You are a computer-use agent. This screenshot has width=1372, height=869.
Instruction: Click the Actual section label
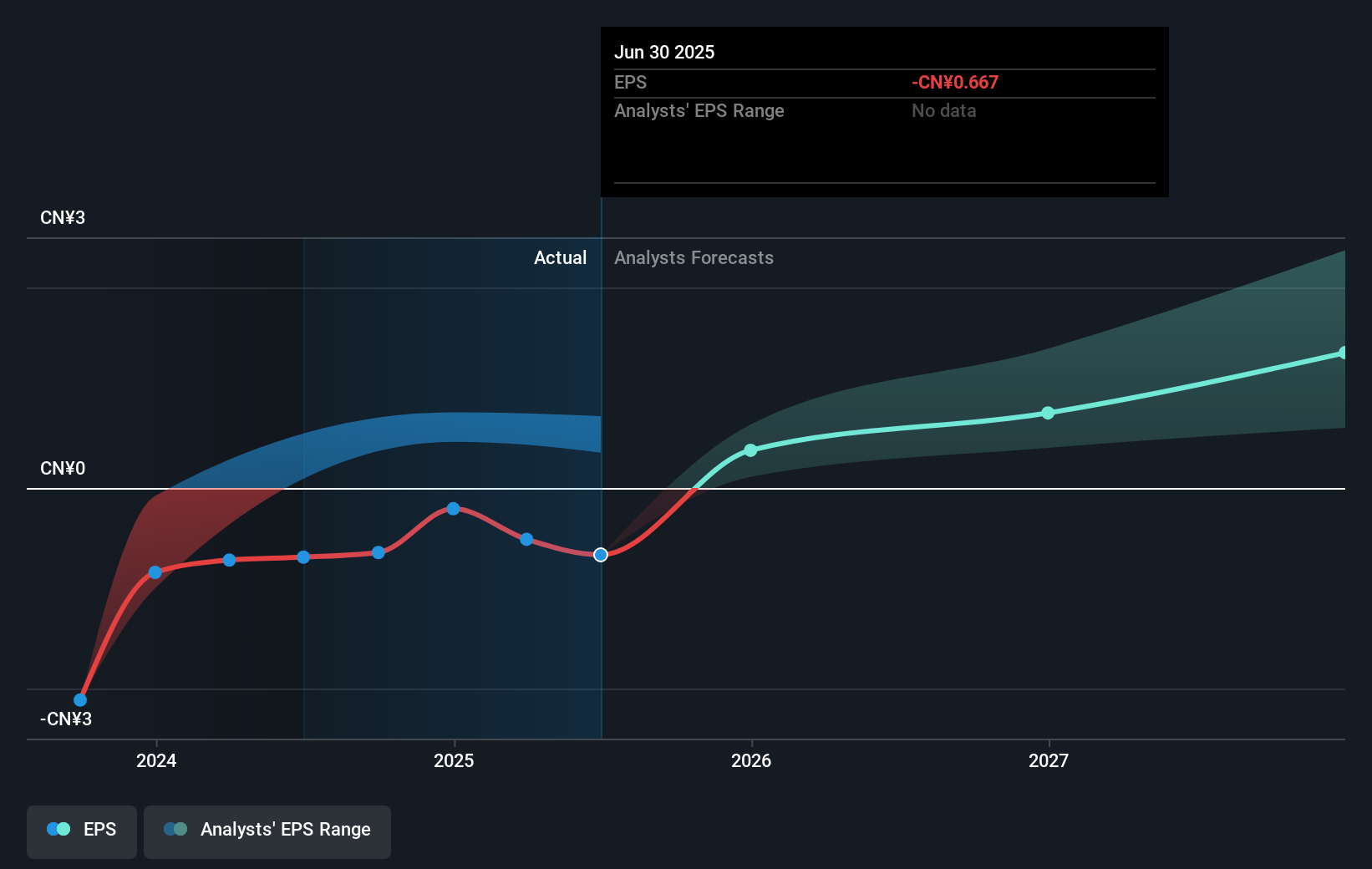tap(560, 257)
